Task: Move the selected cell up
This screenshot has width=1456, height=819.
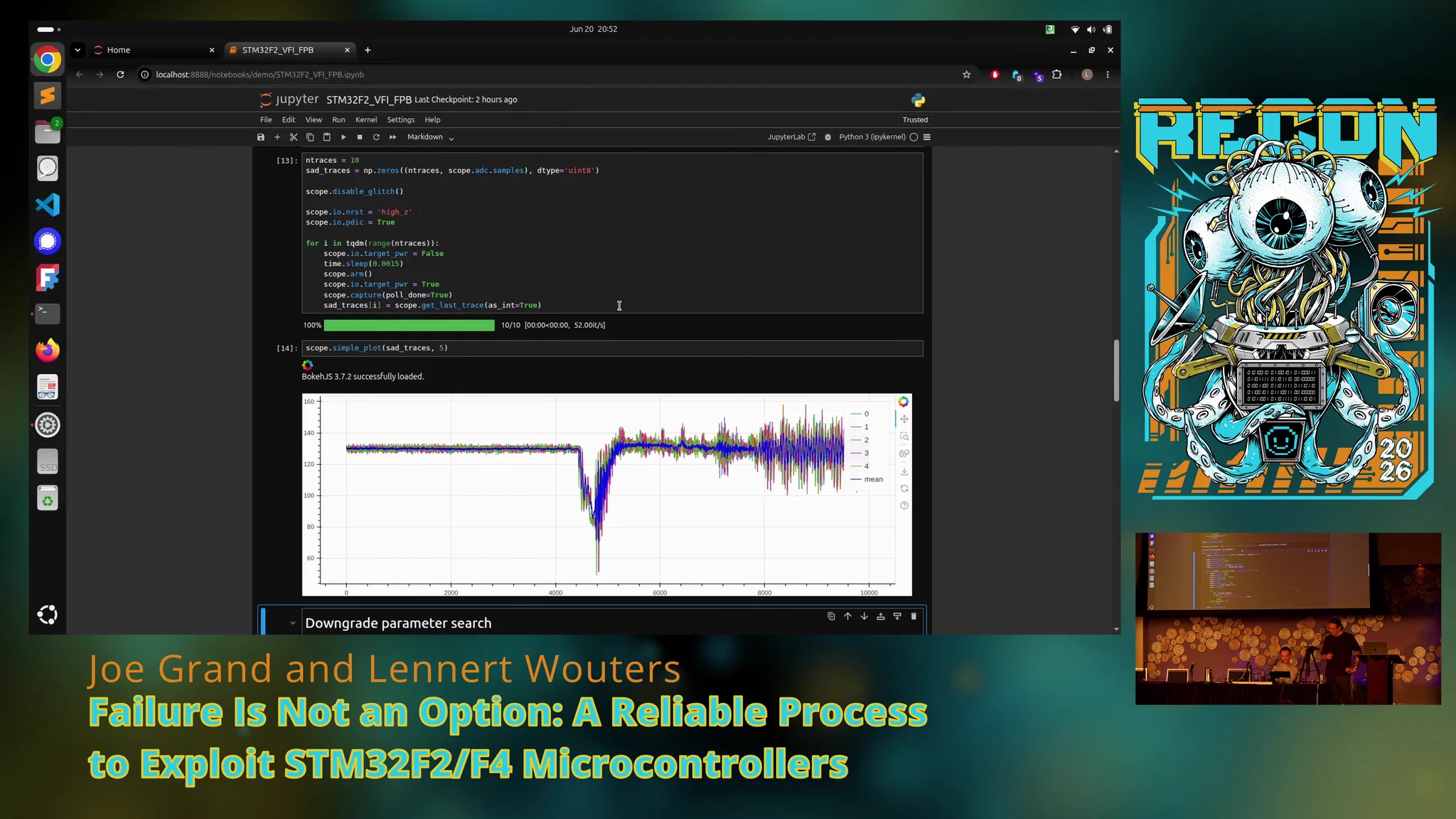Action: coord(847,616)
